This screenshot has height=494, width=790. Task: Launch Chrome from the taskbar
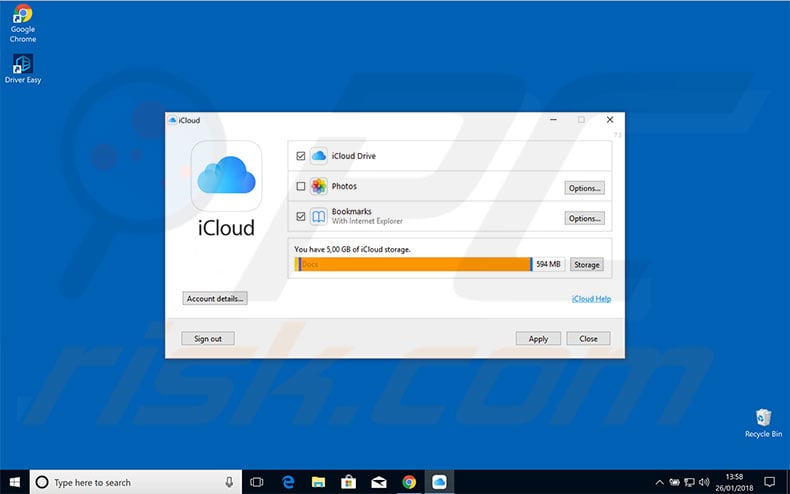pos(409,482)
